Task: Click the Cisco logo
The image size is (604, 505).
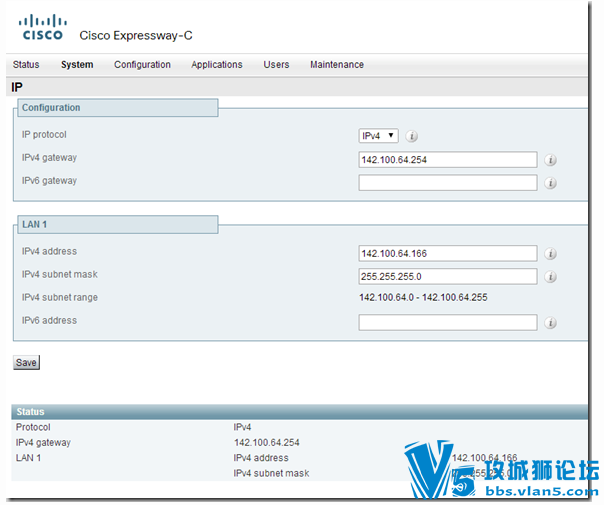Action: (x=42, y=27)
